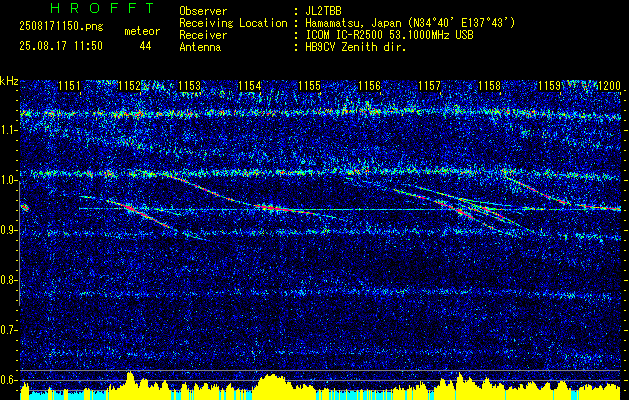The image size is (629, 400).
Task: Click the 1154 time marker
Action: click(x=250, y=86)
